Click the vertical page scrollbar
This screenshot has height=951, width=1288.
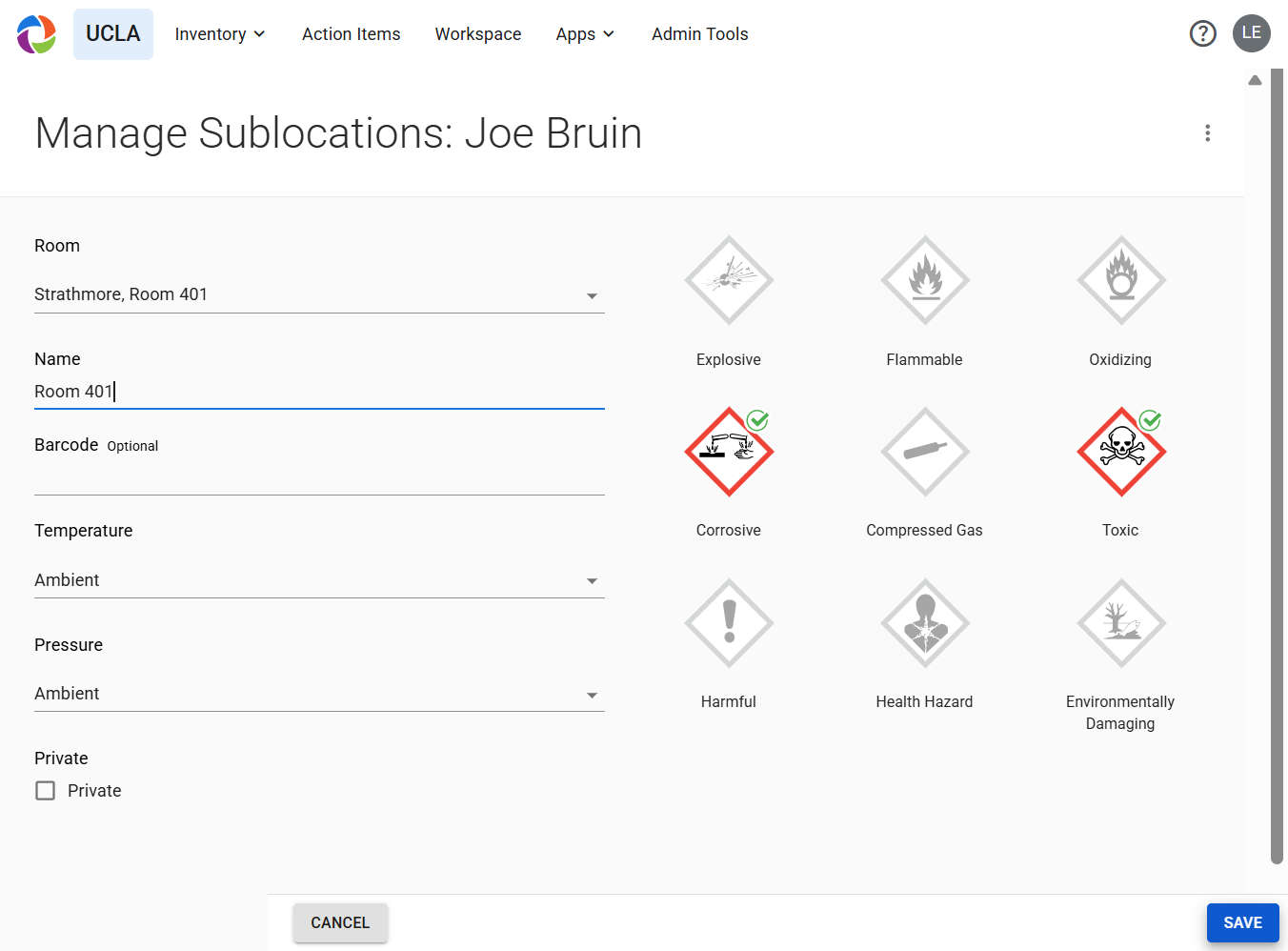coord(1278,467)
